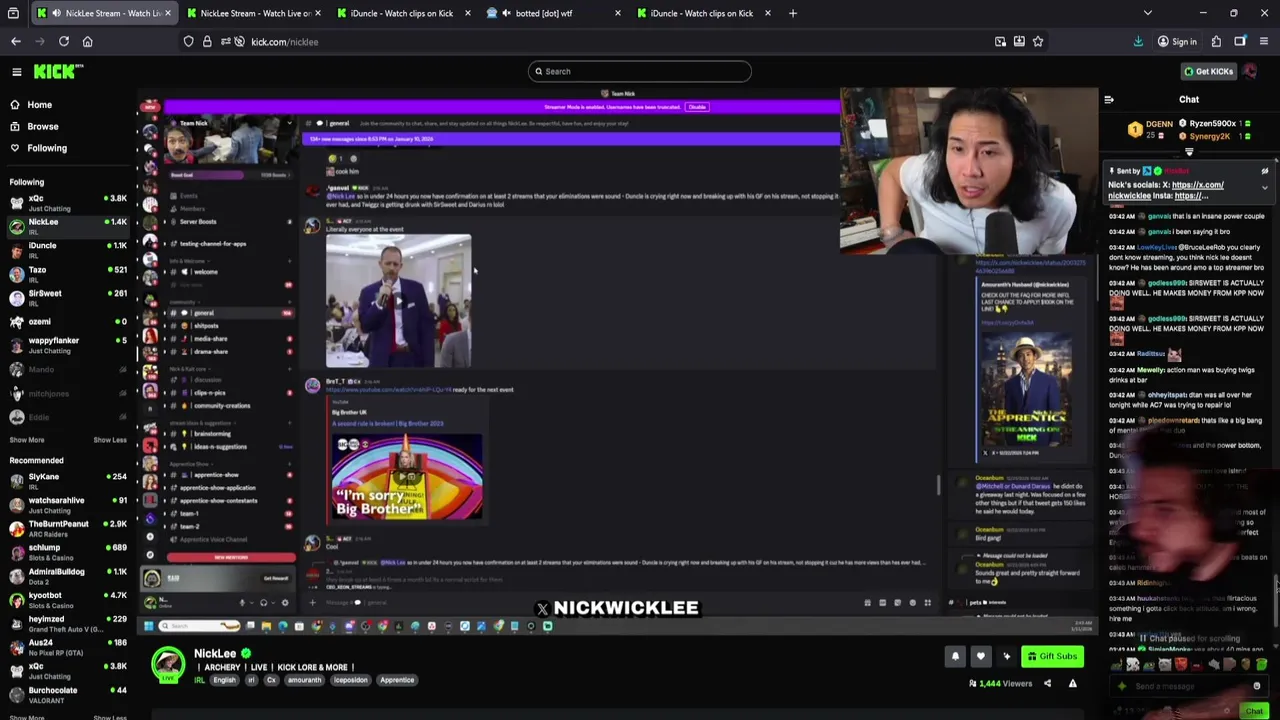Open the picture-in-picture icon in address bar
The width and height of the screenshot is (1280, 720).
point(1000,42)
